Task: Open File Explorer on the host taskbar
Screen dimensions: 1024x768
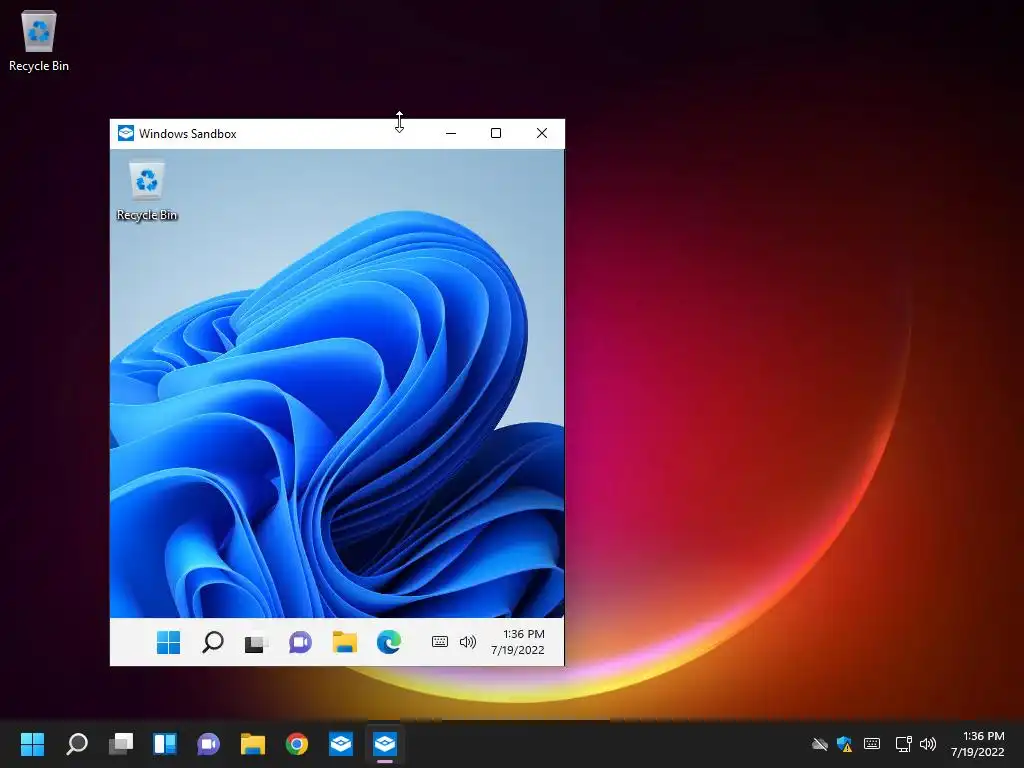Action: tap(253, 744)
